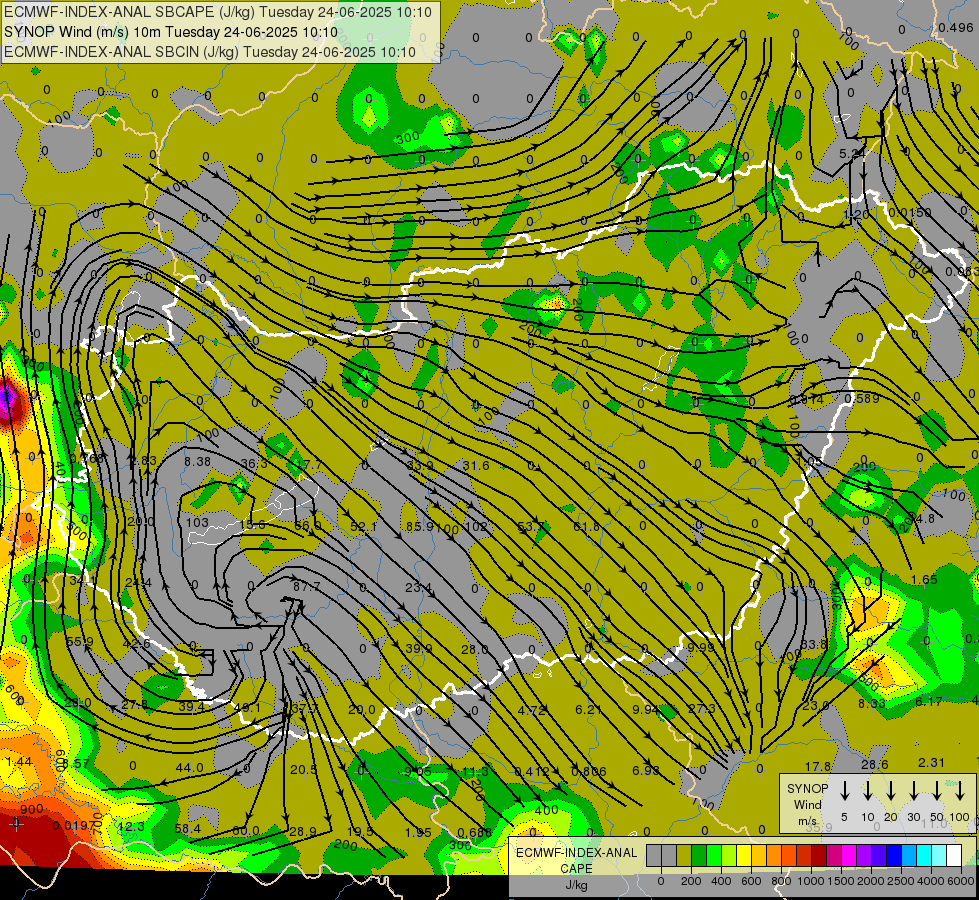Image resolution: width=979 pixels, height=900 pixels.
Task: Click the 100 m/s wind arrow in legend
Action: pos(960,790)
